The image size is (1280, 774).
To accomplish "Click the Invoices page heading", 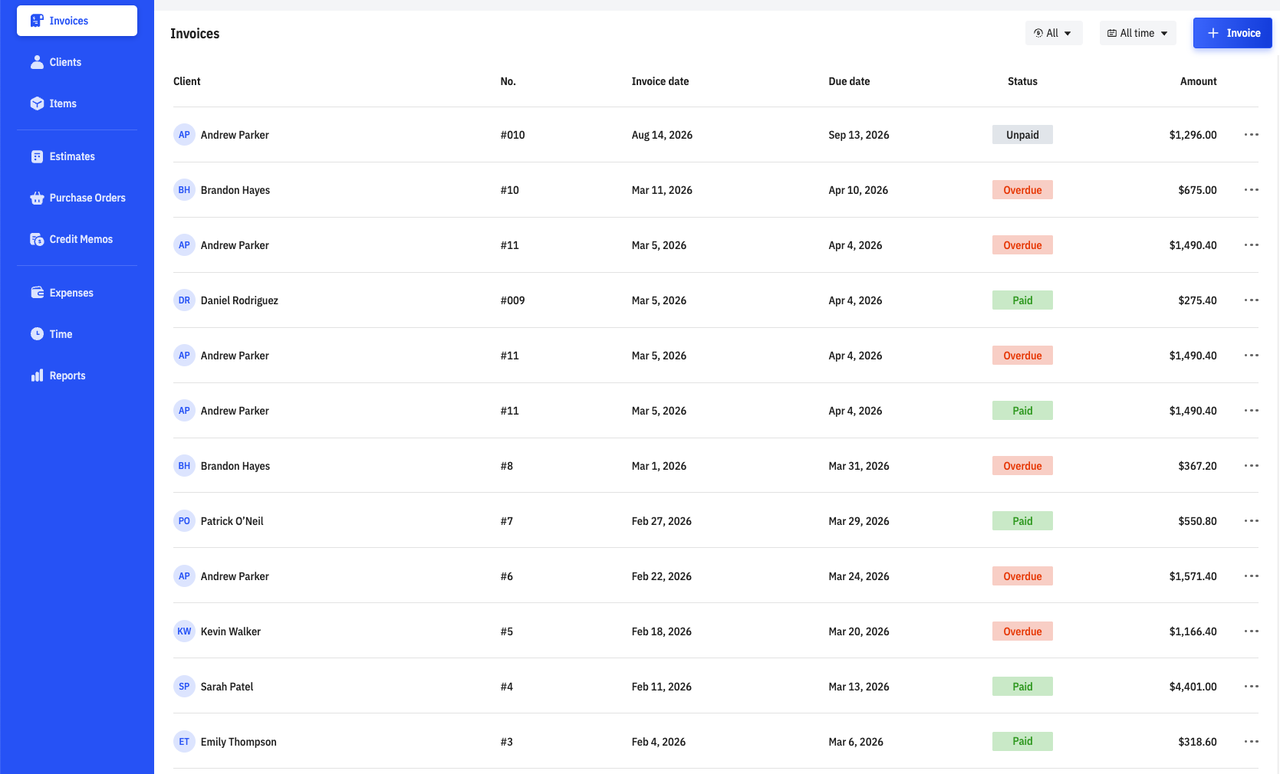I will tap(195, 34).
